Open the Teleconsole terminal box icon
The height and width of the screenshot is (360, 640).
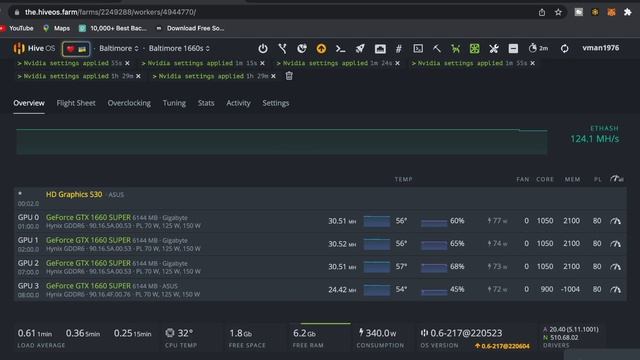pyautogui.click(x=418, y=49)
